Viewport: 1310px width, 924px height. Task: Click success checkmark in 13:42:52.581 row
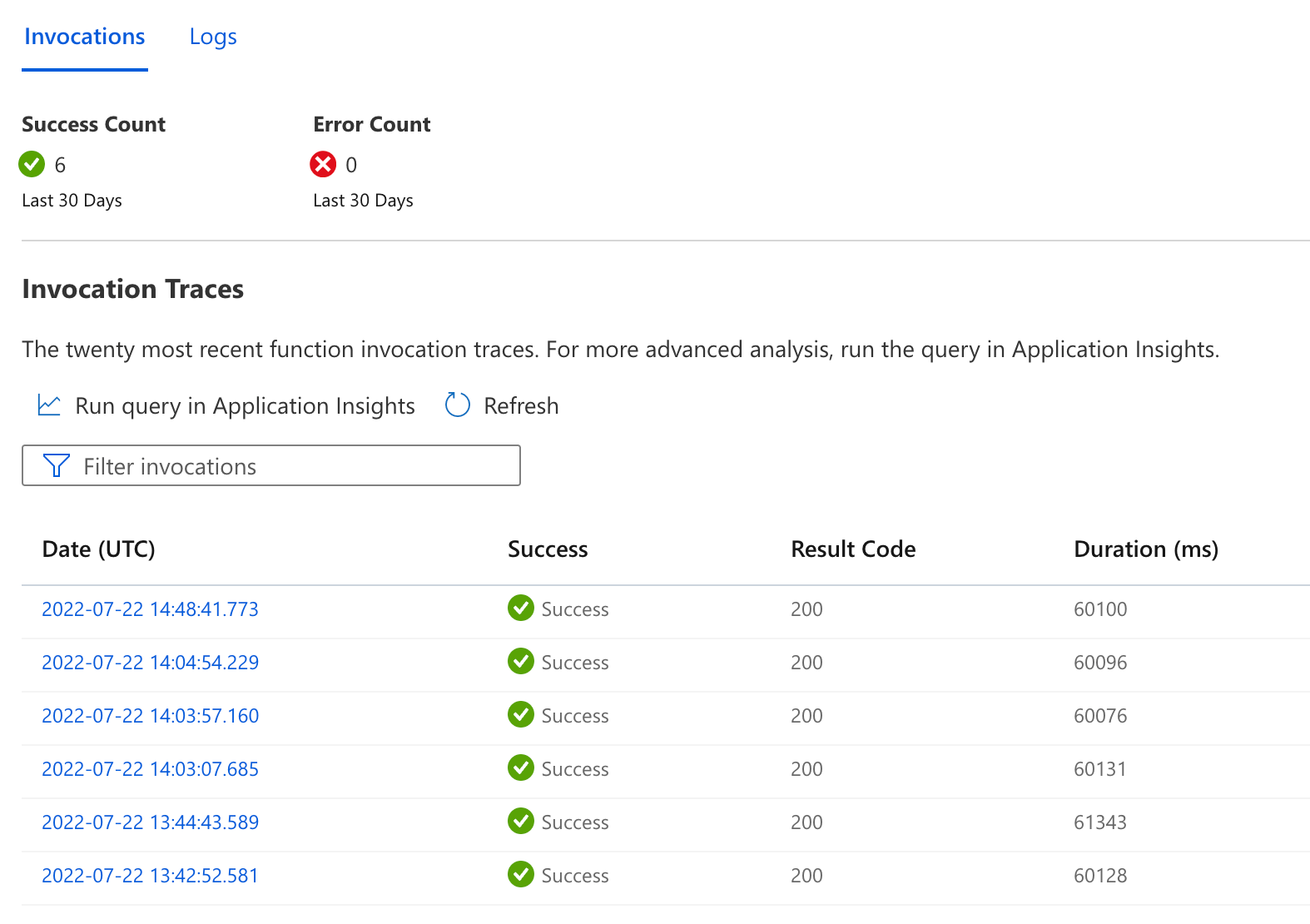(521, 875)
